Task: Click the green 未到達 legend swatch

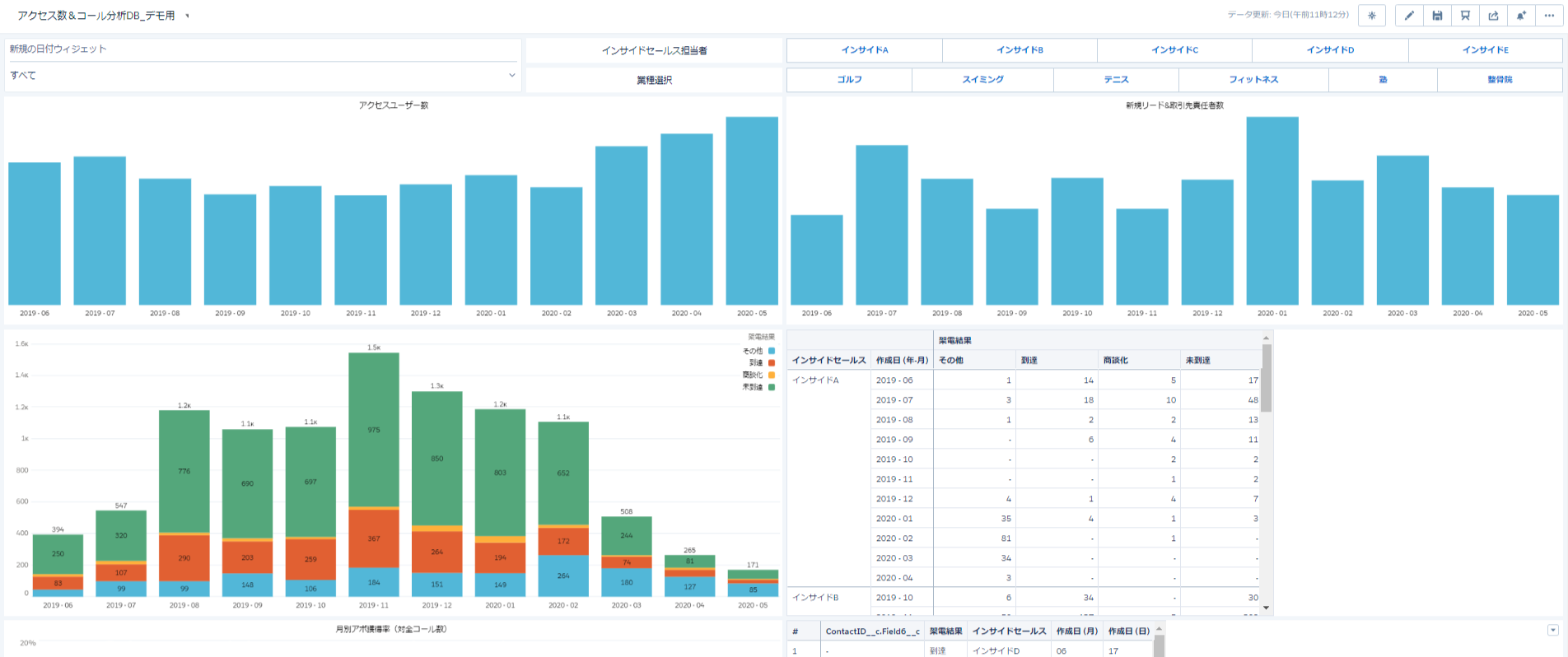Action: pyautogui.click(x=772, y=387)
